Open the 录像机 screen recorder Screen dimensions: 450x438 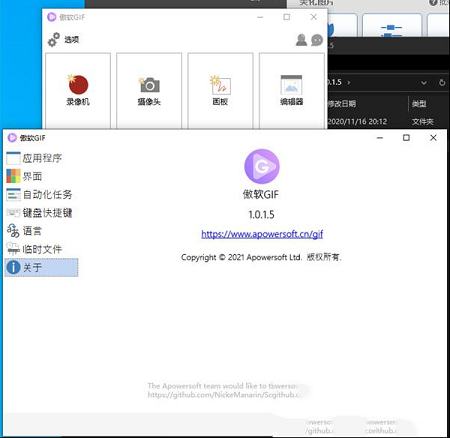pos(78,90)
